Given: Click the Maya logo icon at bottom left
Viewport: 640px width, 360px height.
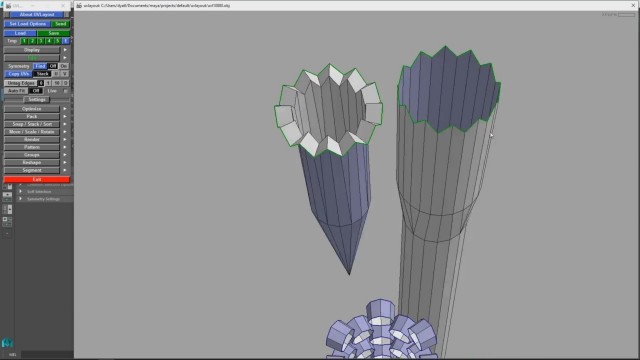Looking at the screenshot, I should [7, 342].
